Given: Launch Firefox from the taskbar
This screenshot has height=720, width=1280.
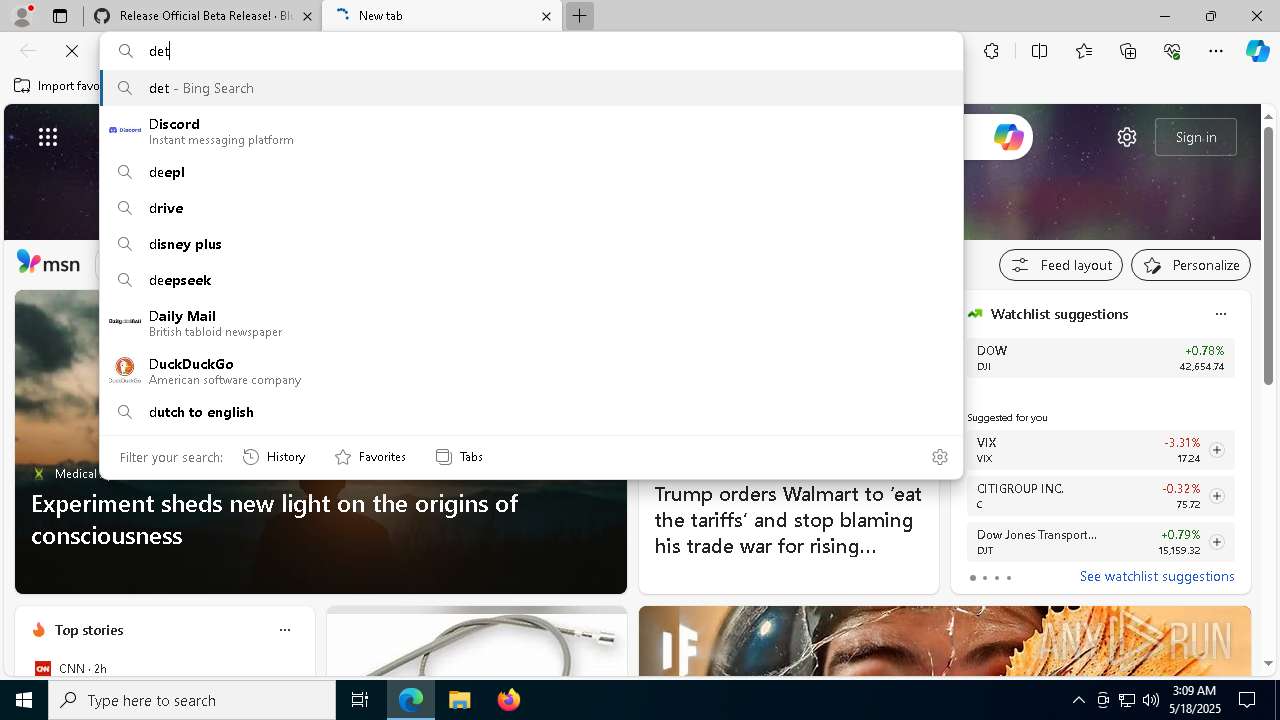Looking at the screenshot, I should click(508, 700).
